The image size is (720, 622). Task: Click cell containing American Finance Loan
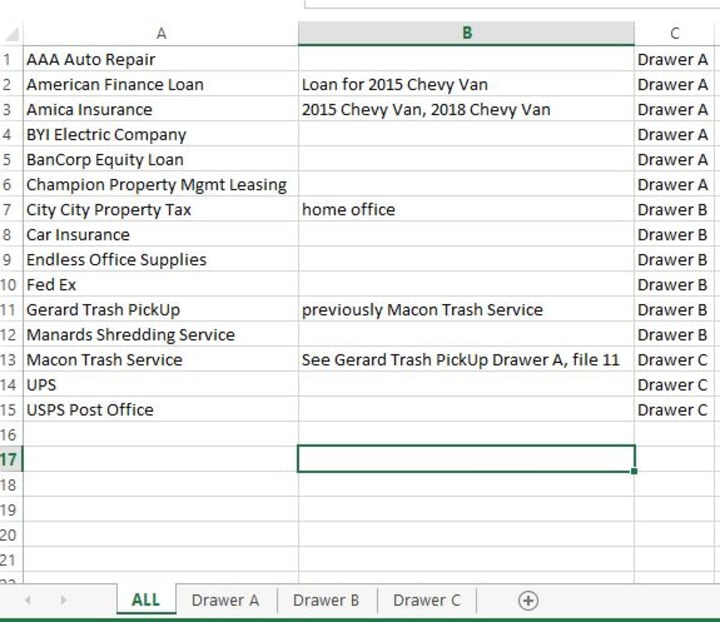click(161, 84)
